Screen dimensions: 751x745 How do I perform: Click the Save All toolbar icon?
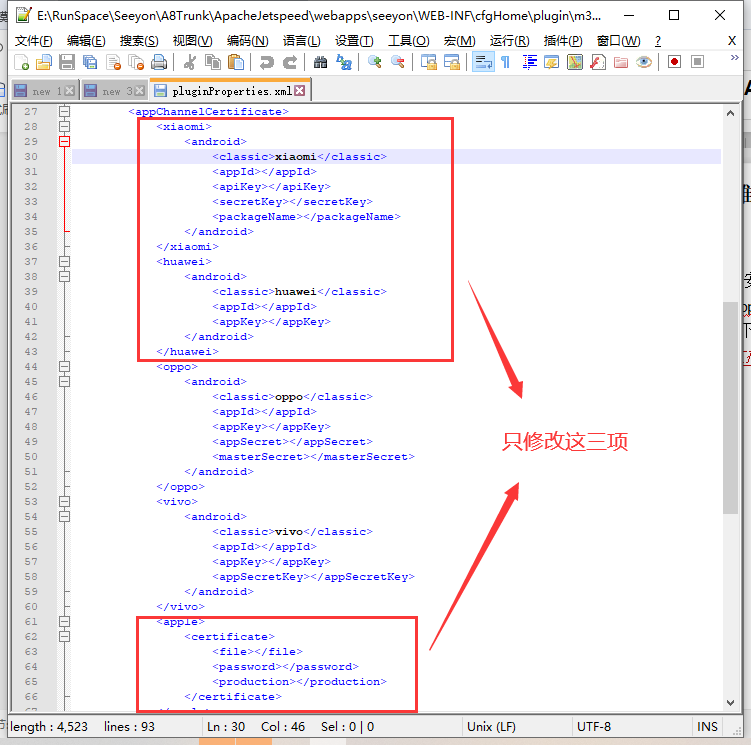(x=90, y=62)
